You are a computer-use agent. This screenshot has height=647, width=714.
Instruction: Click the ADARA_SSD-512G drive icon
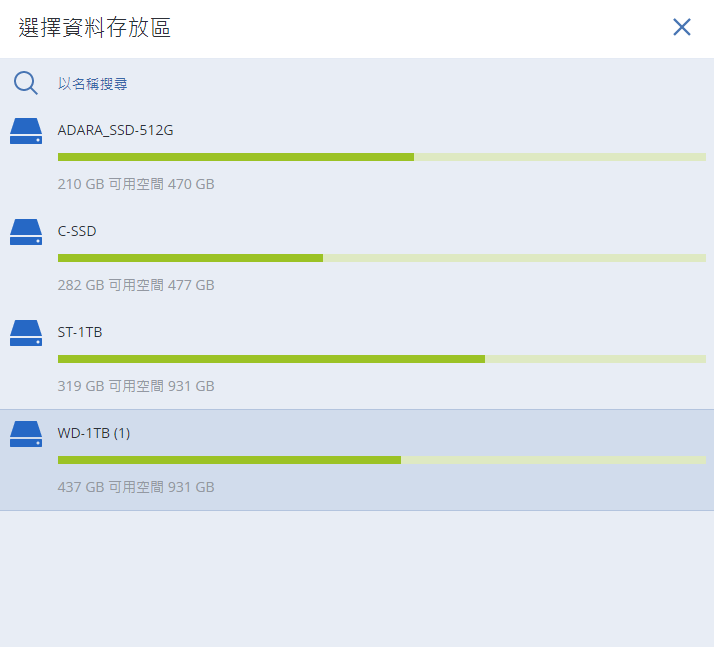[x=25, y=131]
